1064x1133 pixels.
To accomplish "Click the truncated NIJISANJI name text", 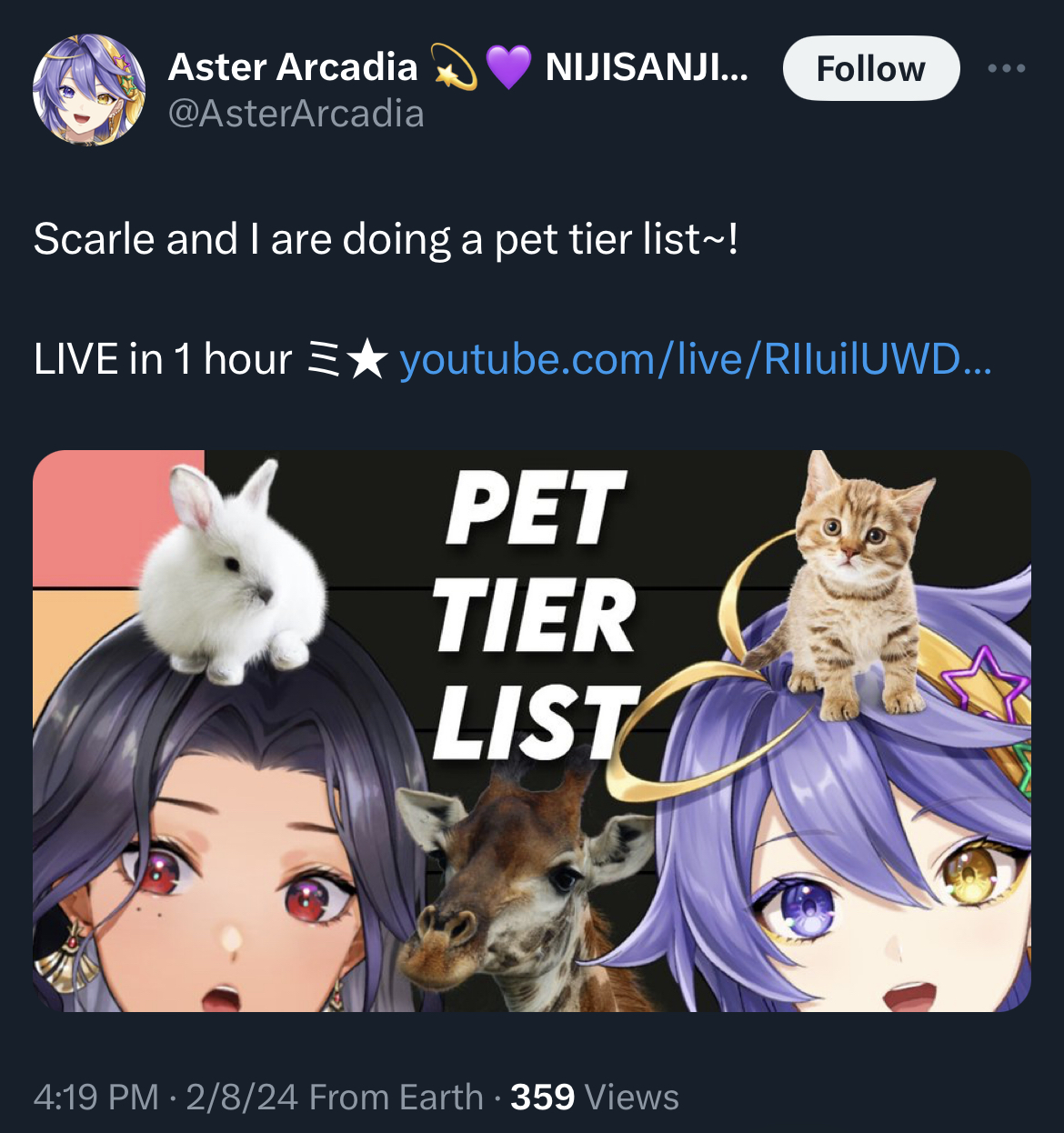I will pyautogui.click(x=647, y=67).
